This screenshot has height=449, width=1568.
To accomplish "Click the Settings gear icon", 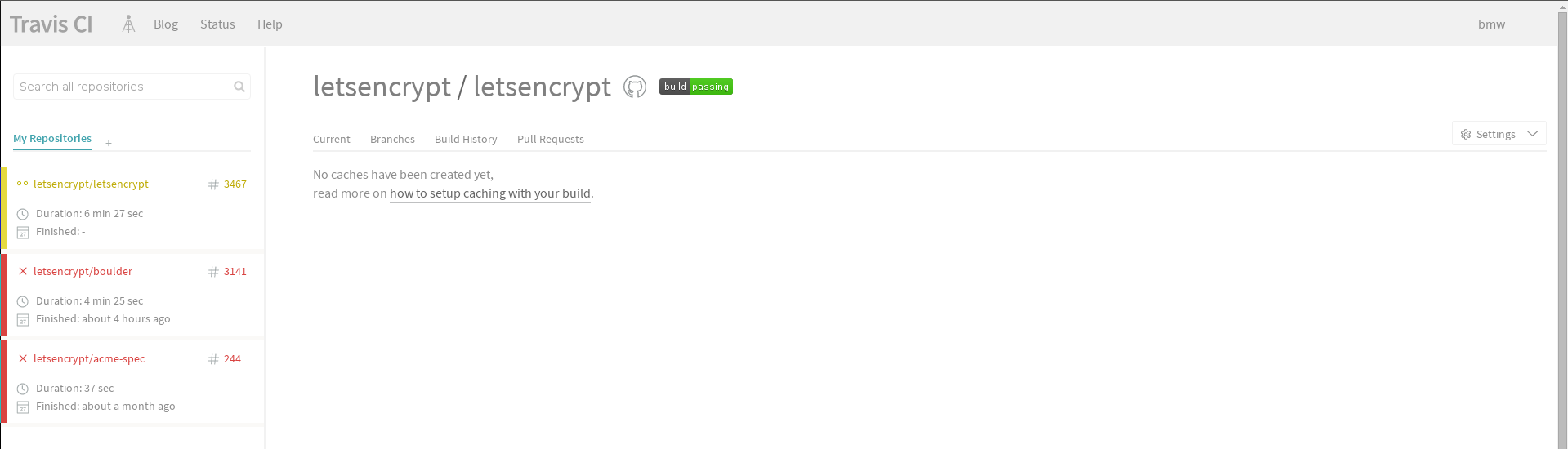I will point(1466,134).
